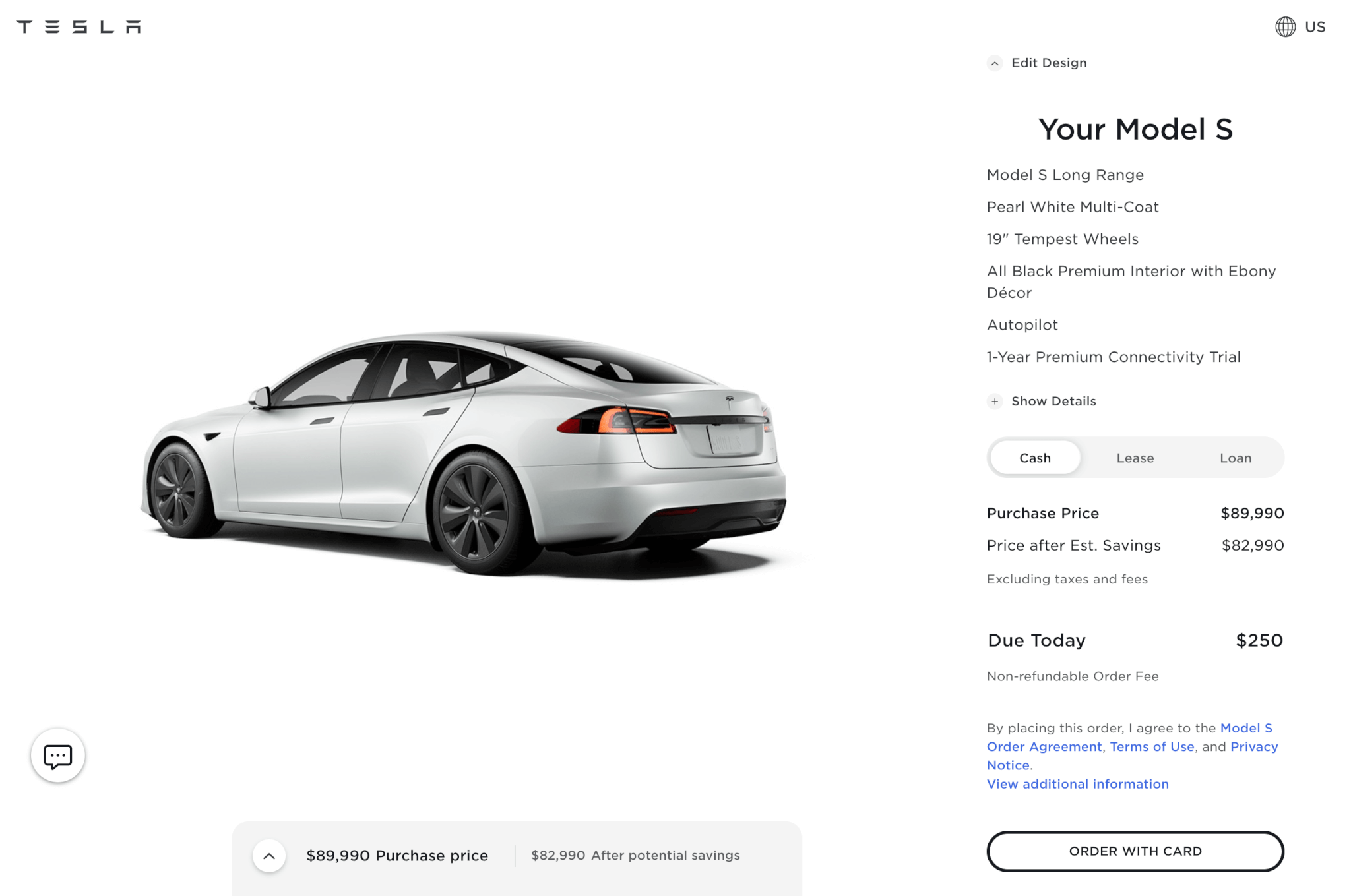This screenshot has width=1351, height=896.
Task: Open the US region selector
Action: point(1315,27)
